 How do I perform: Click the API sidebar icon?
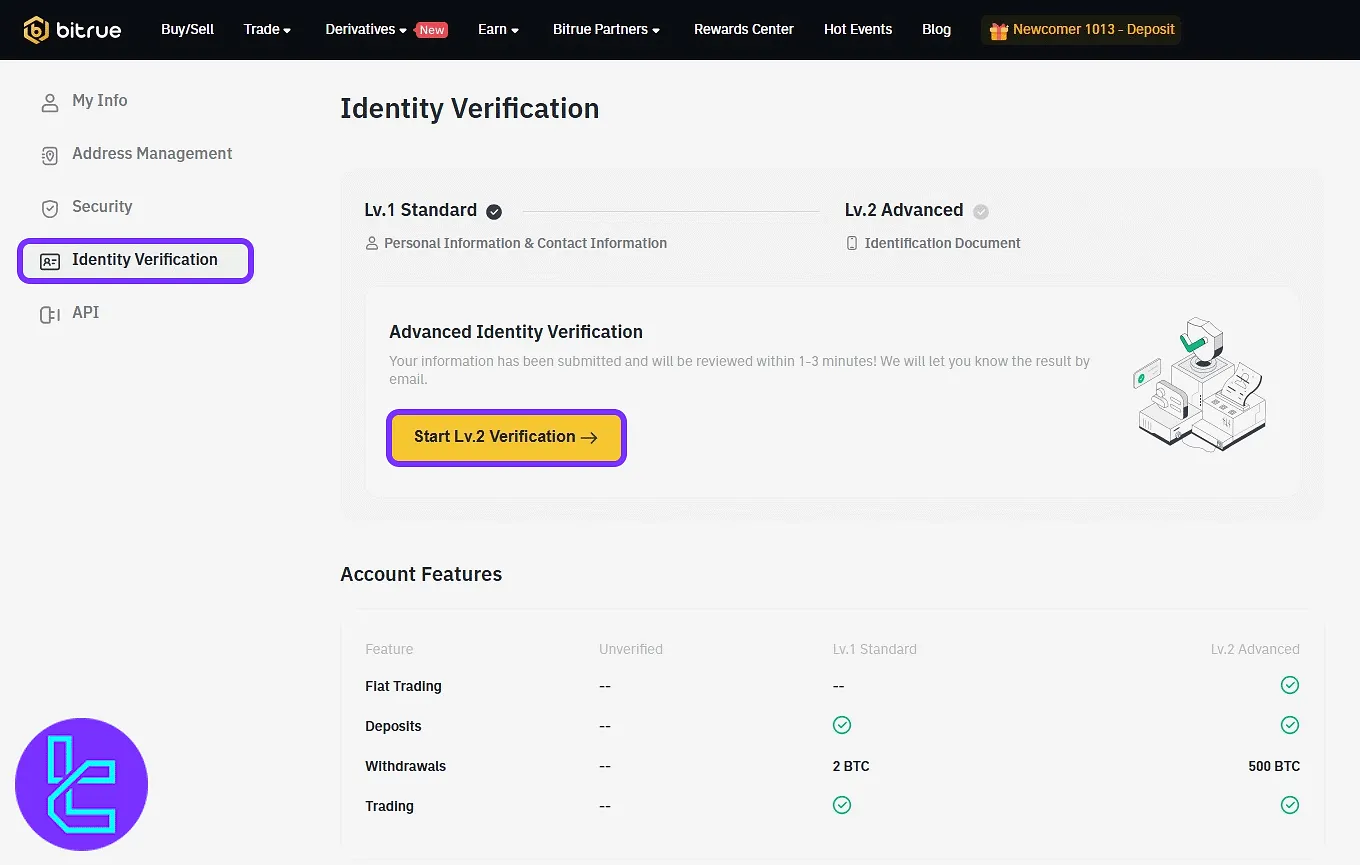coord(49,314)
